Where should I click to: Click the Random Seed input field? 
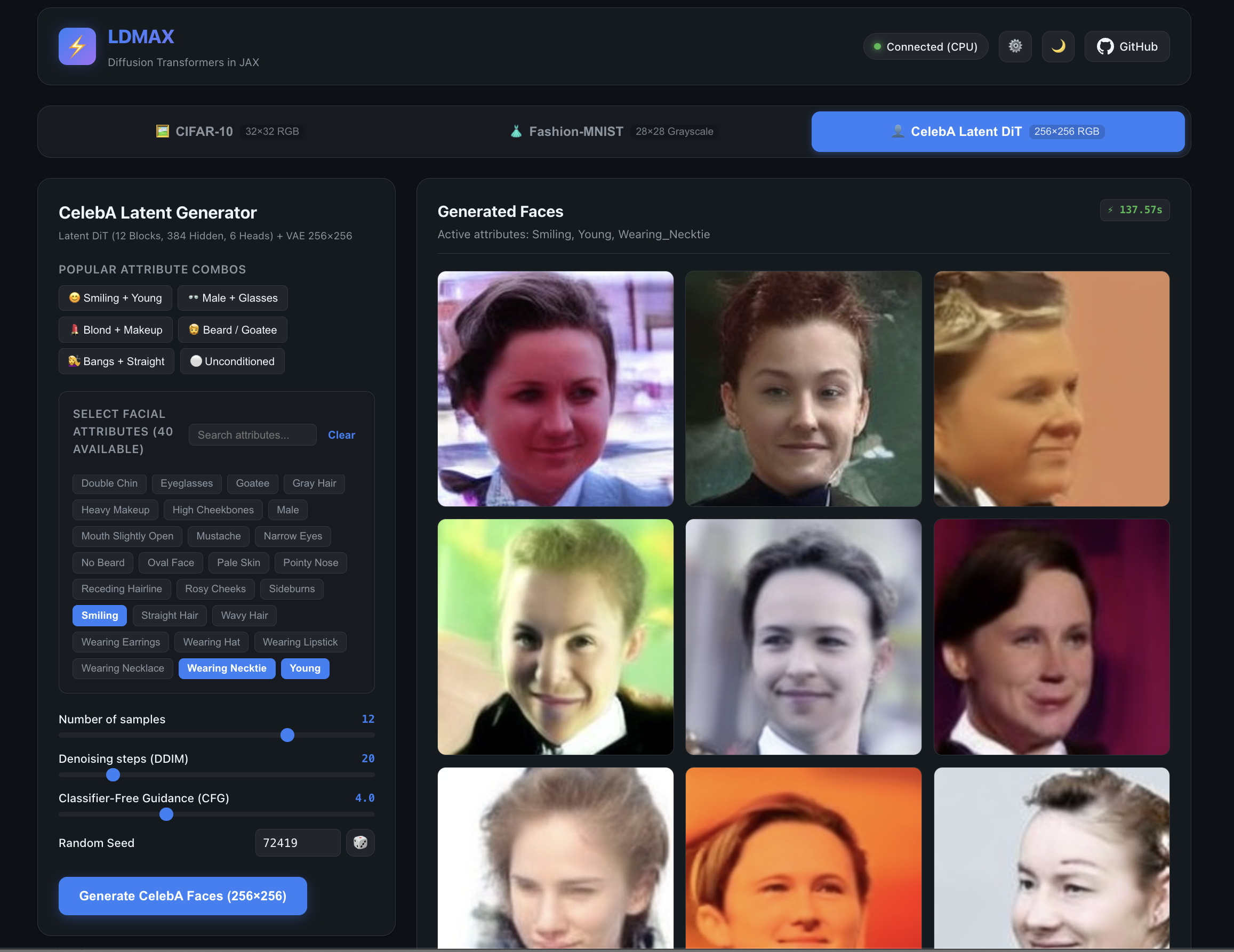click(x=298, y=842)
